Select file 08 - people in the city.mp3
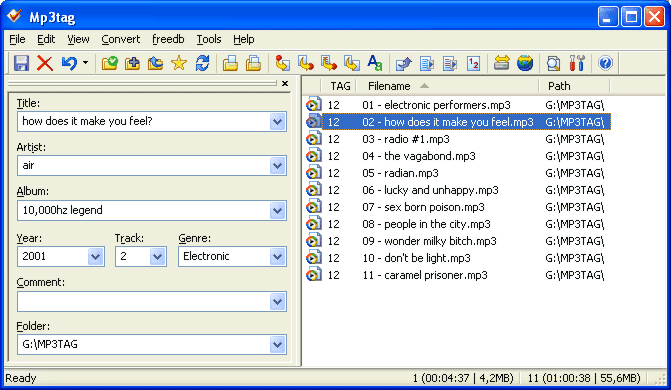This screenshot has height=390, width=671. point(426,224)
